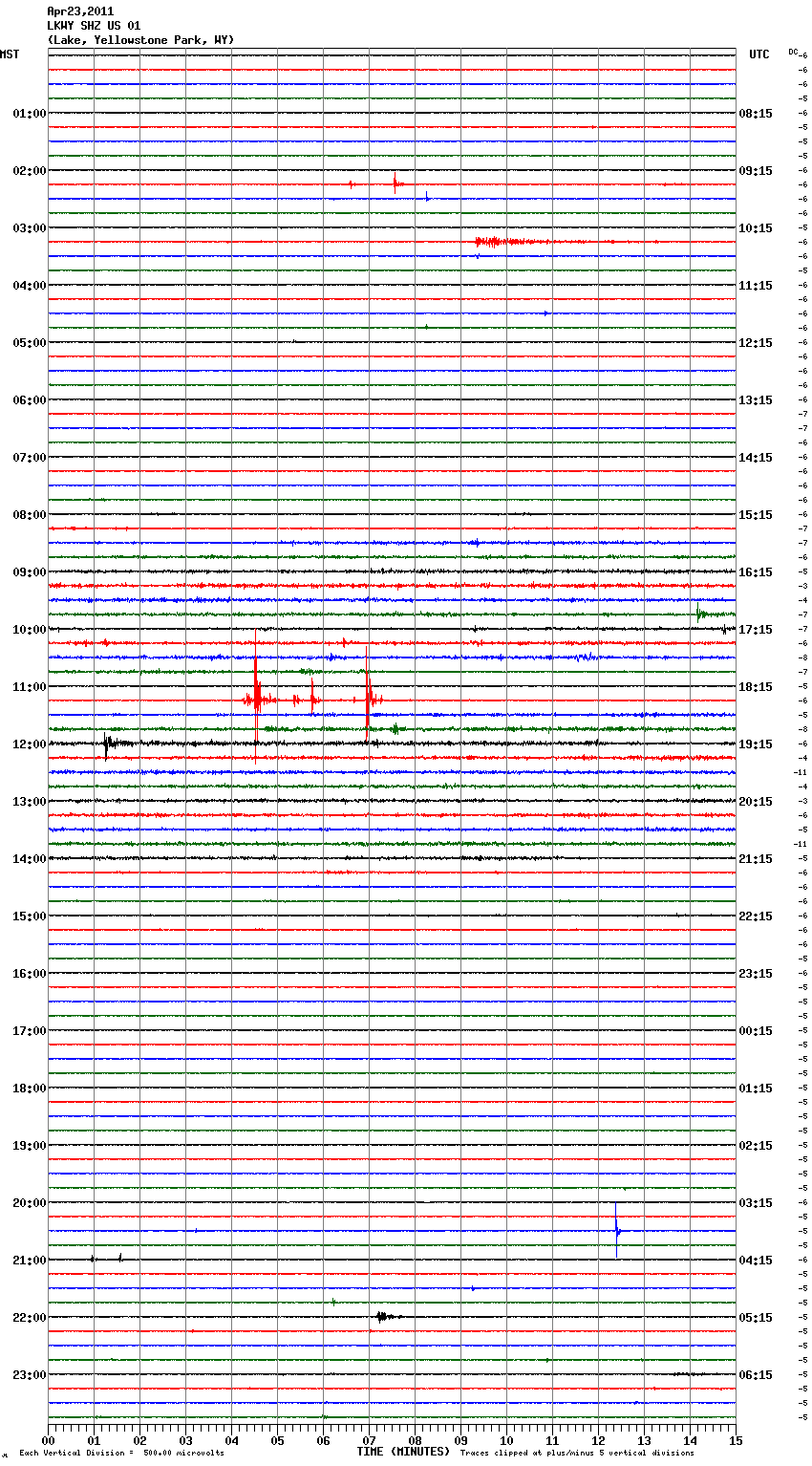Click the UTC column header
Viewport: 812px width, 1466px height.
point(759,54)
